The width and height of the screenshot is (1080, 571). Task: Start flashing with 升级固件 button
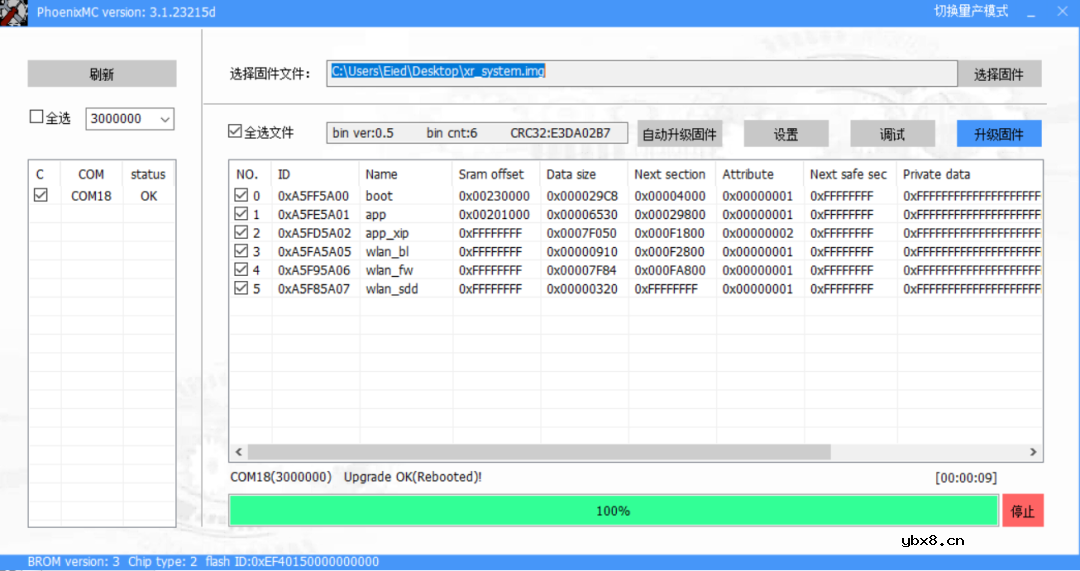click(998, 134)
